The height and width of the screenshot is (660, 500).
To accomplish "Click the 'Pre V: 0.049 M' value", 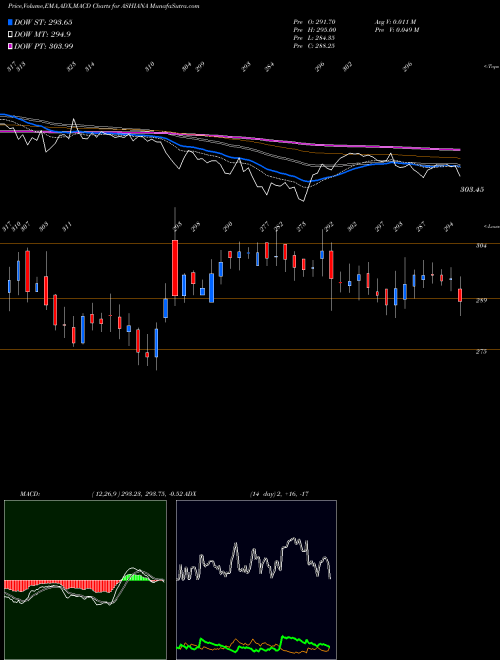I will point(396,30).
